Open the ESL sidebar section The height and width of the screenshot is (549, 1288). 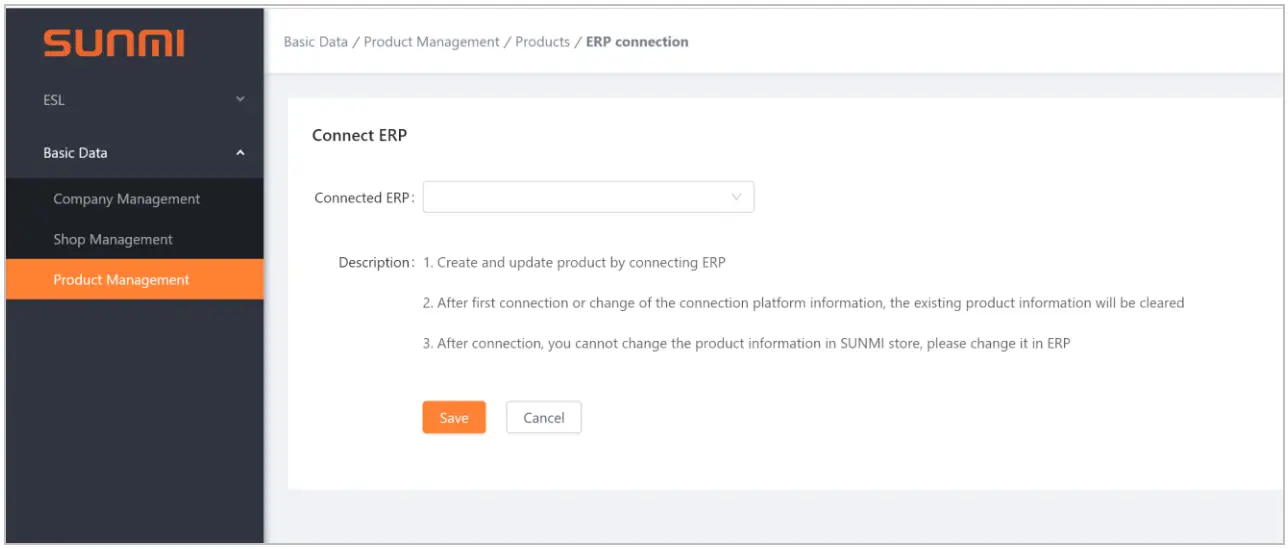pyautogui.click(x=54, y=100)
